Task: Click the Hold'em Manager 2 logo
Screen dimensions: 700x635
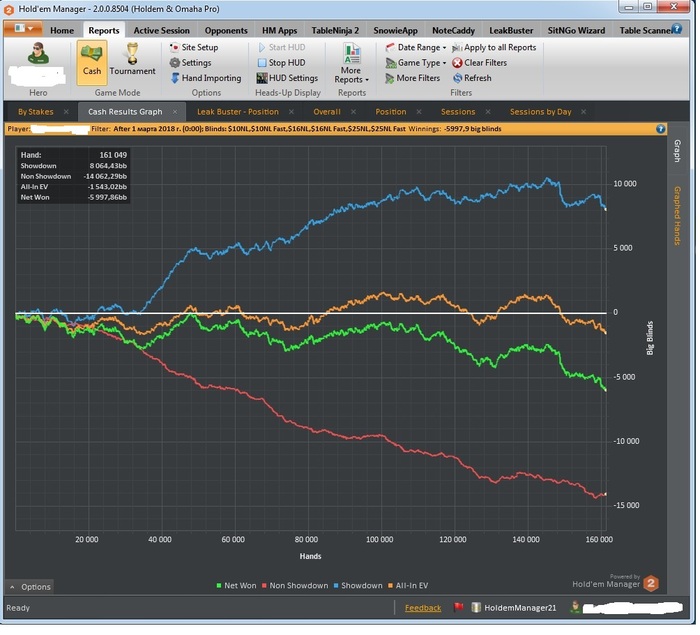Action: click(x=651, y=583)
